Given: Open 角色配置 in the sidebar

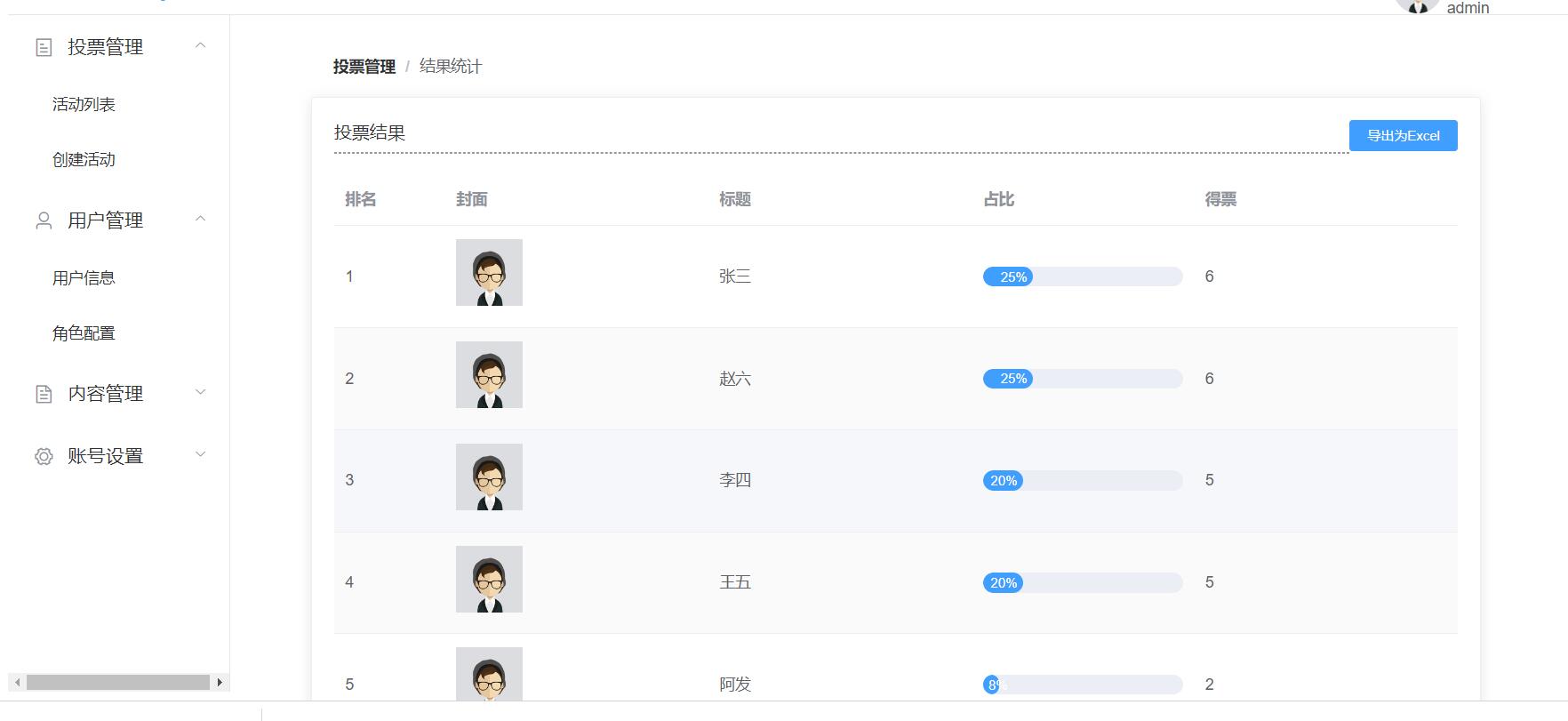Looking at the screenshot, I should point(84,333).
